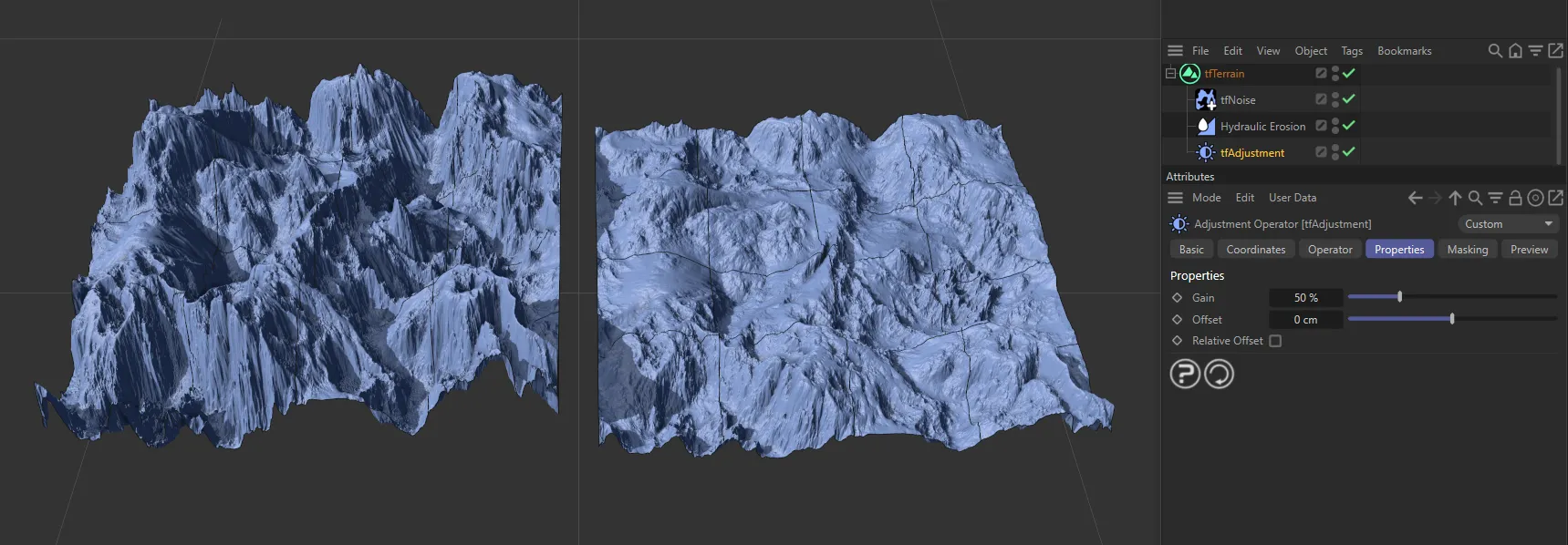Click the tfNoise operator icon

tap(1206, 100)
